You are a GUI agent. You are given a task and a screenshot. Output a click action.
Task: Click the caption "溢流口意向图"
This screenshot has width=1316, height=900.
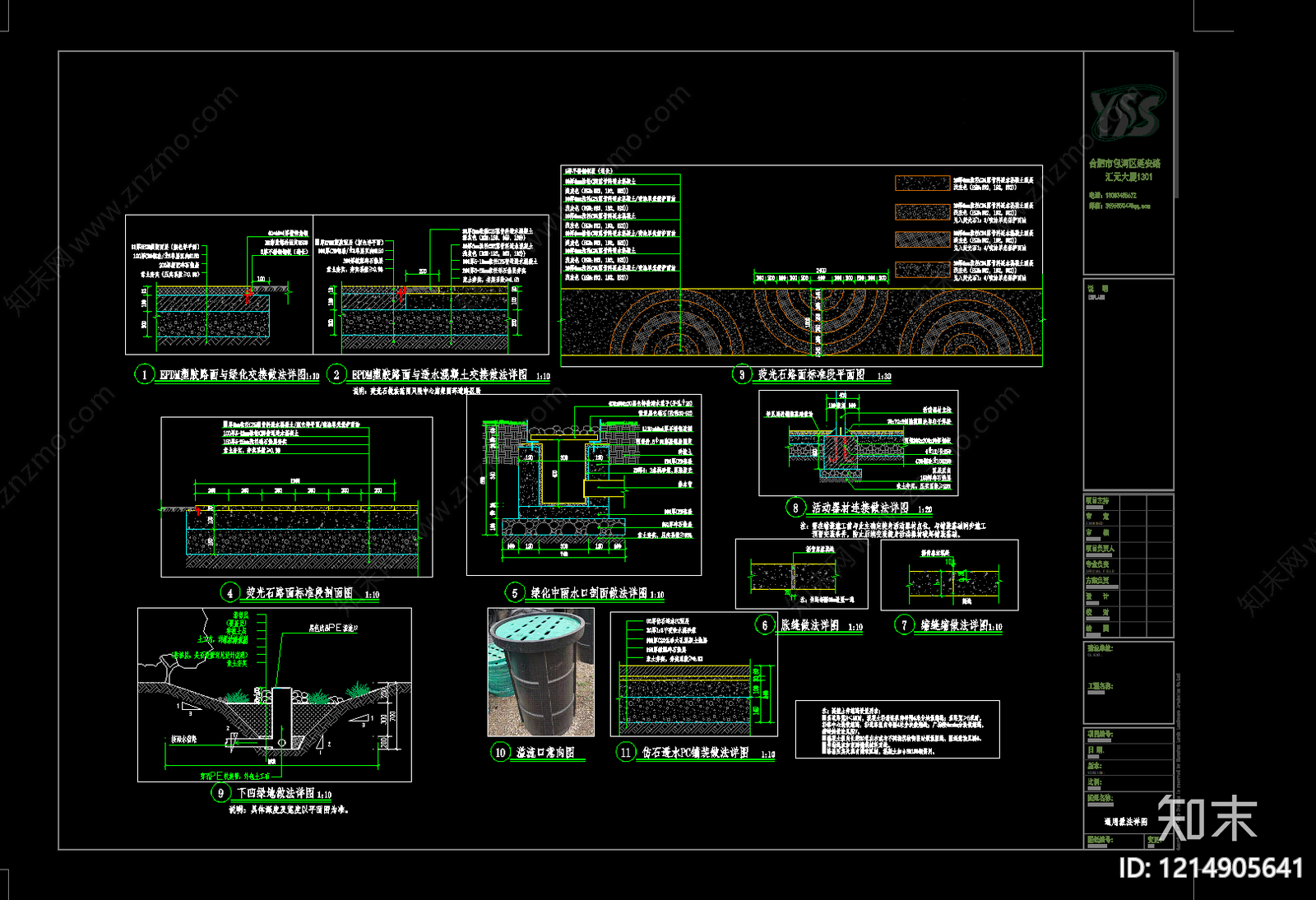pyautogui.click(x=545, y=752)
